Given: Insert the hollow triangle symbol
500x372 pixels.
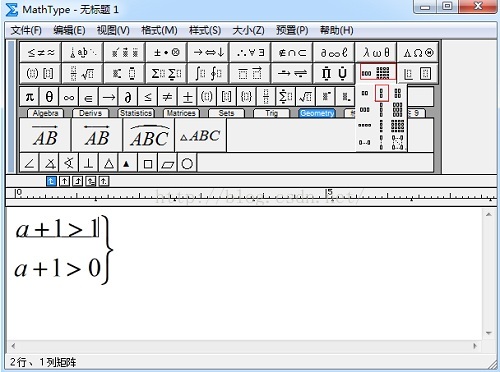Looking at the screenshot, I should (x=108, y=163).
